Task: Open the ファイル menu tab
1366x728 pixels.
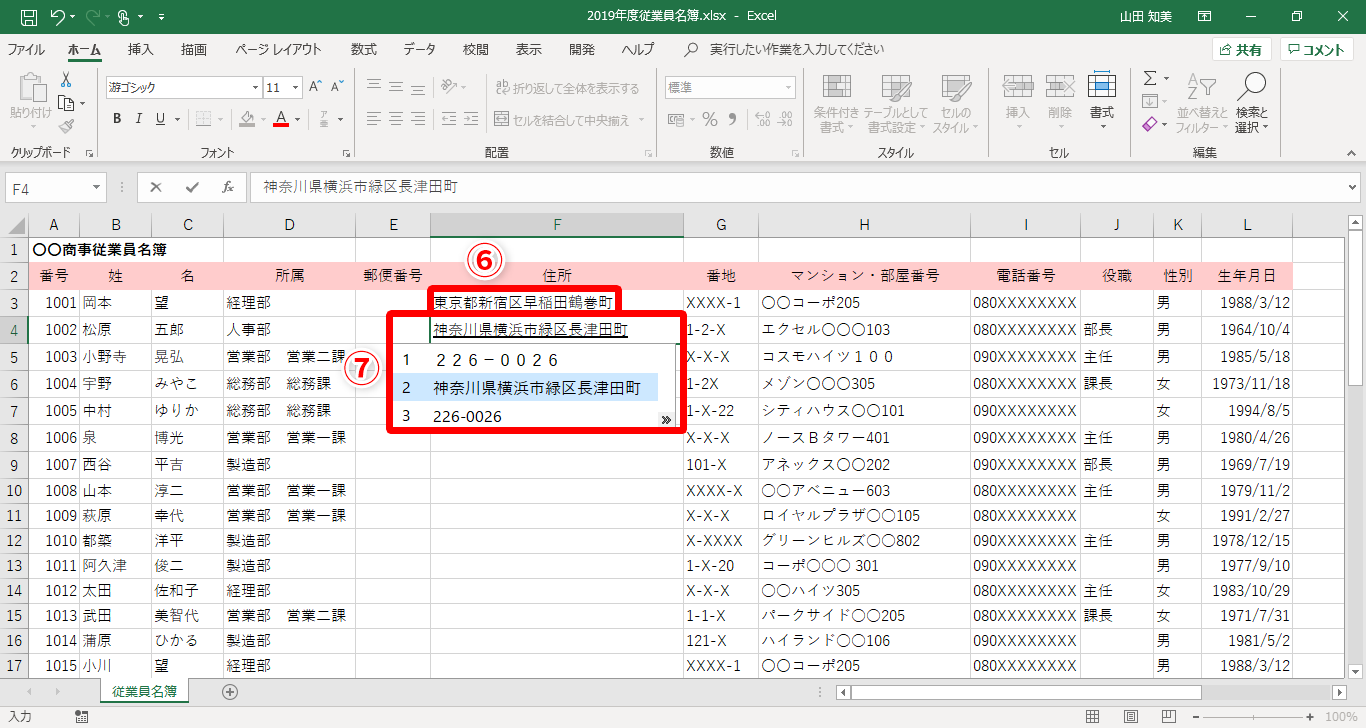Action: (26, 49)
